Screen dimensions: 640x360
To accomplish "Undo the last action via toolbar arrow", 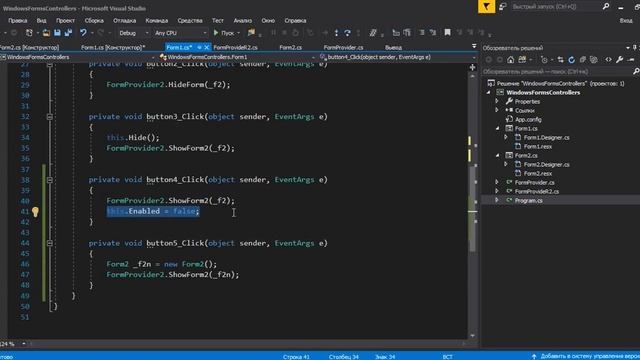I will (83, 33).
